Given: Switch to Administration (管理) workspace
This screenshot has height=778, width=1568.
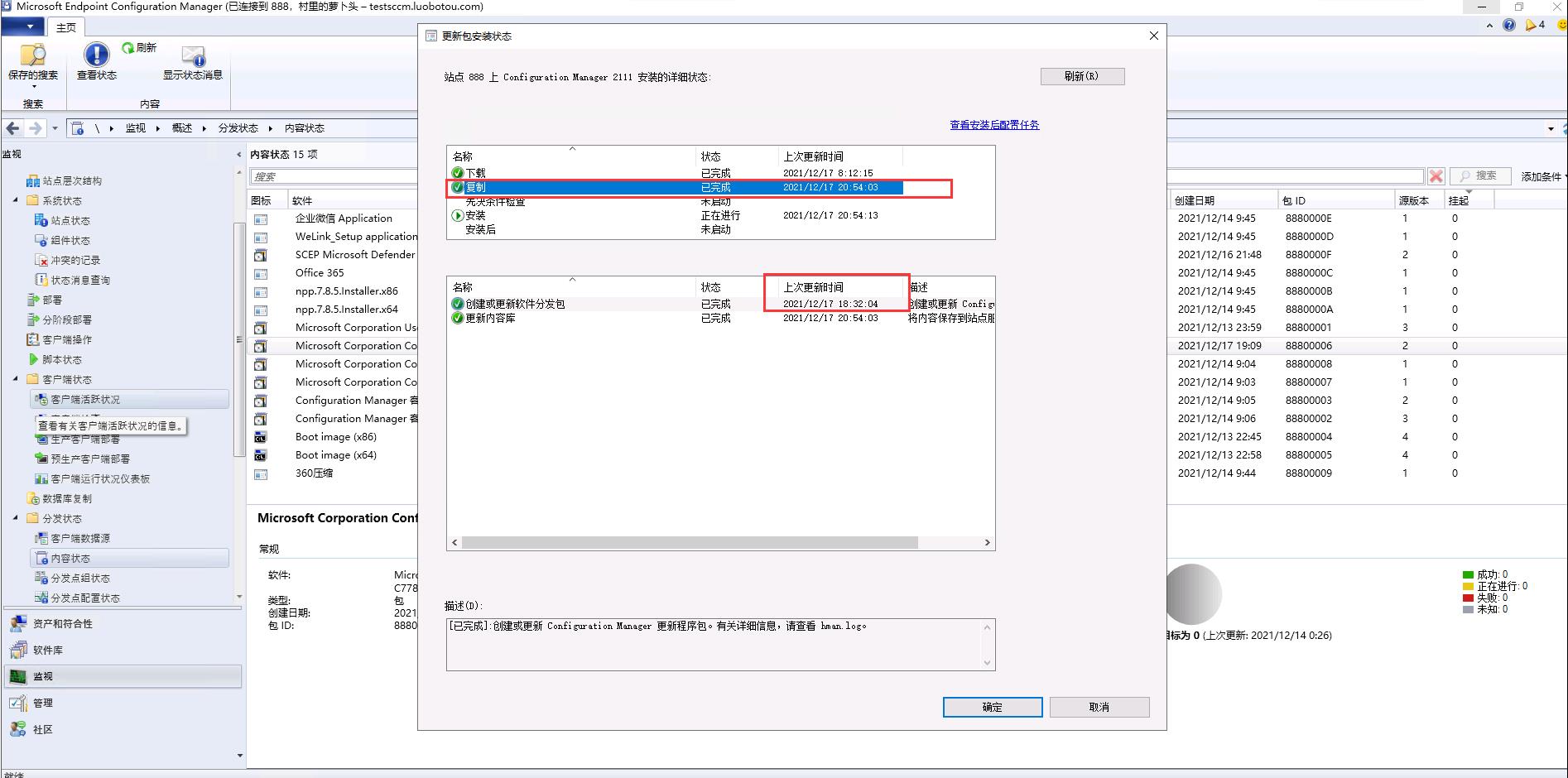Looking at the screenshot, I should point(123,704).
